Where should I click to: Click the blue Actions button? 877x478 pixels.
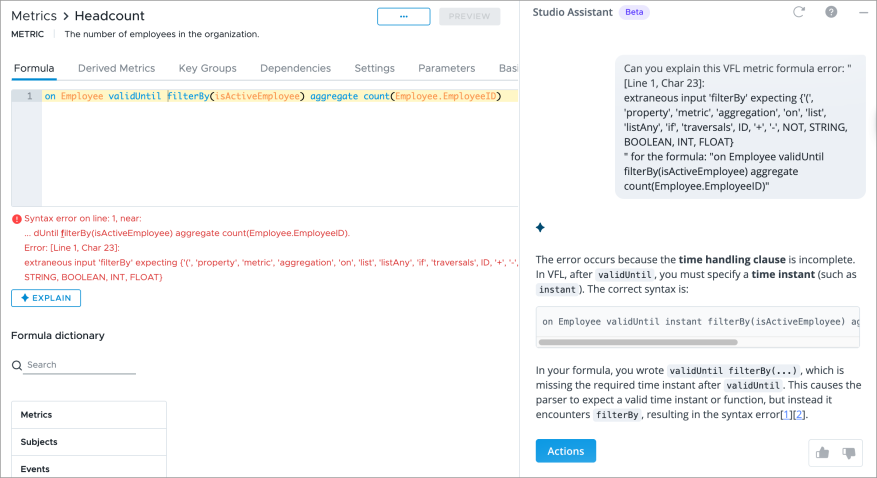pos(565,451)
